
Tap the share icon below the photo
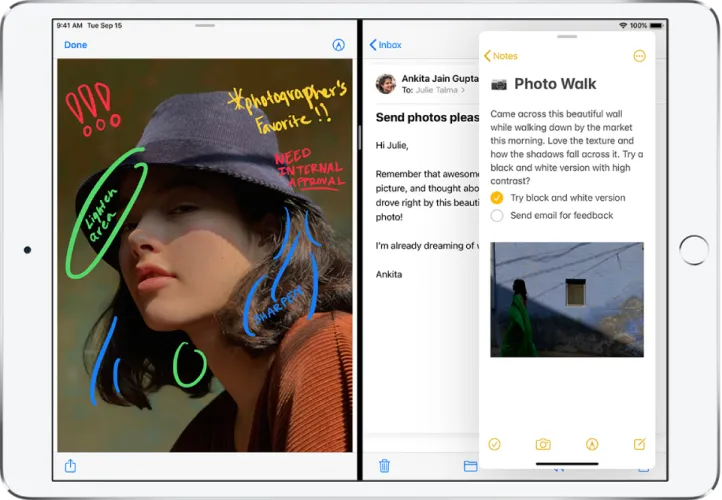(x=71, y=465)
